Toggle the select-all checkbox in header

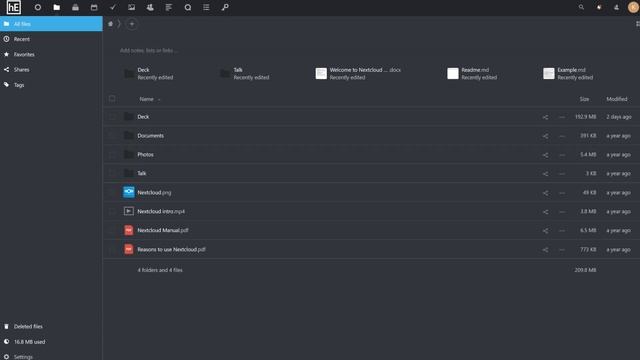(x=112, y=99)
